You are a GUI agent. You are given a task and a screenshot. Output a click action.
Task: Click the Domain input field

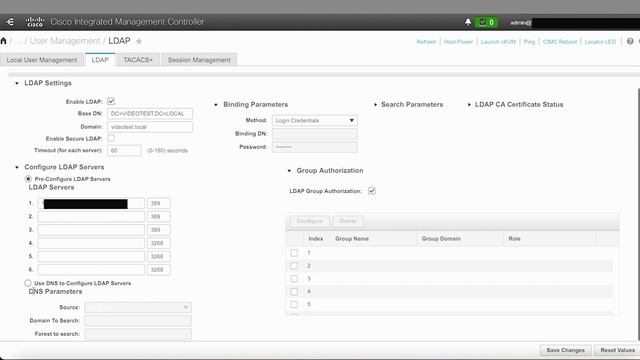150,127
